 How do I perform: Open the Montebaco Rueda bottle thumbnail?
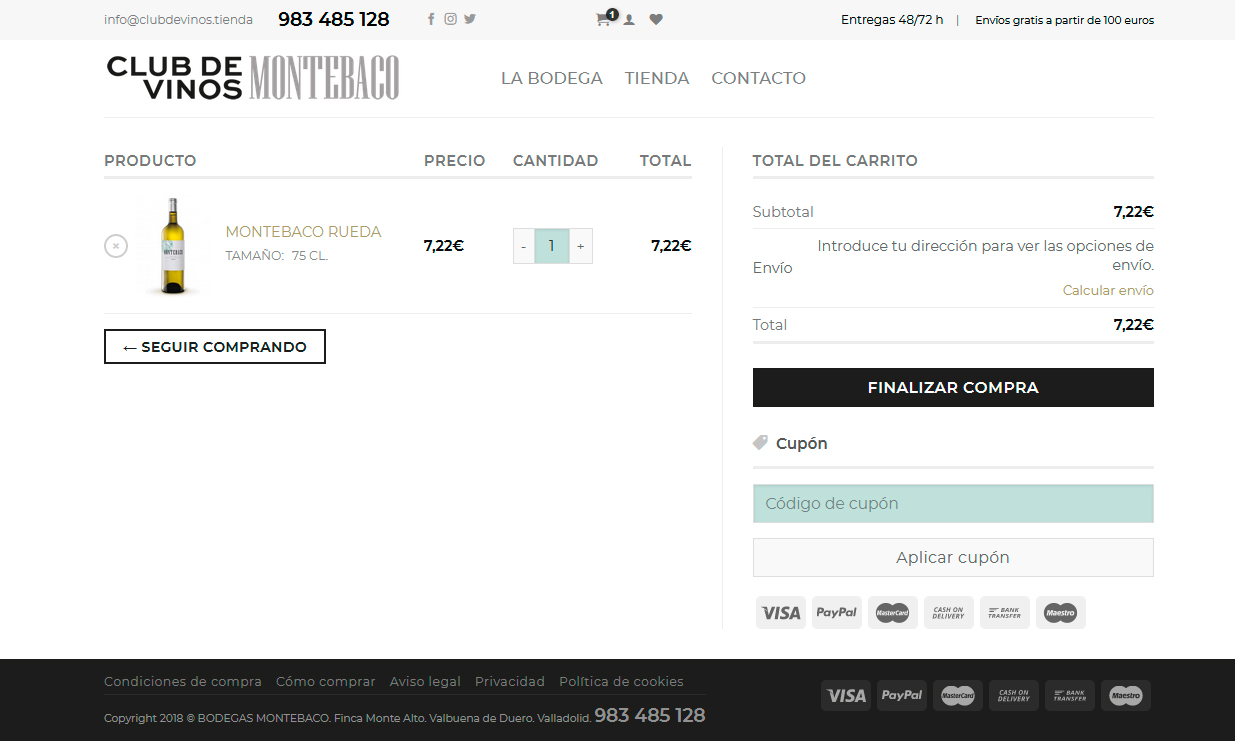(x=173, y=246)
